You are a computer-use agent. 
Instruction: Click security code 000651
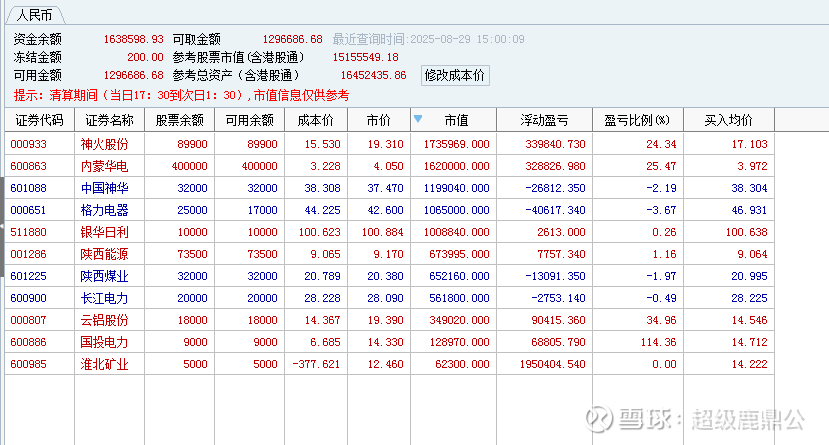coord(29,210)
